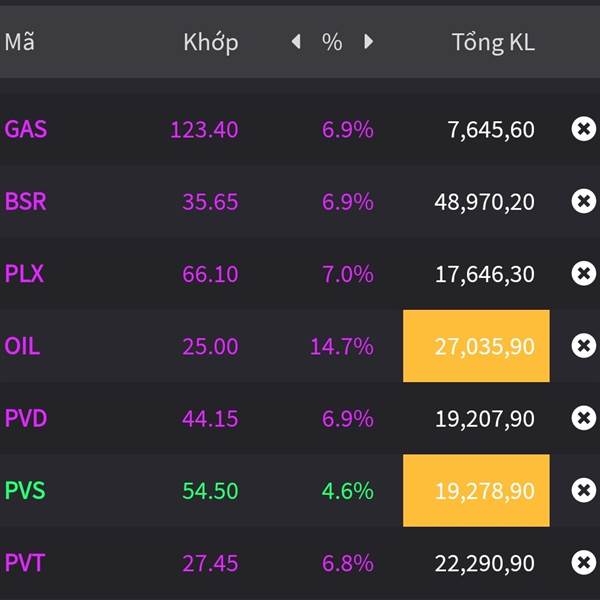Sort by the Tổng KL column header
Image resolution: width=600 pixels, height=600 pixels.
pyautogui.click(x=492, y=42)
